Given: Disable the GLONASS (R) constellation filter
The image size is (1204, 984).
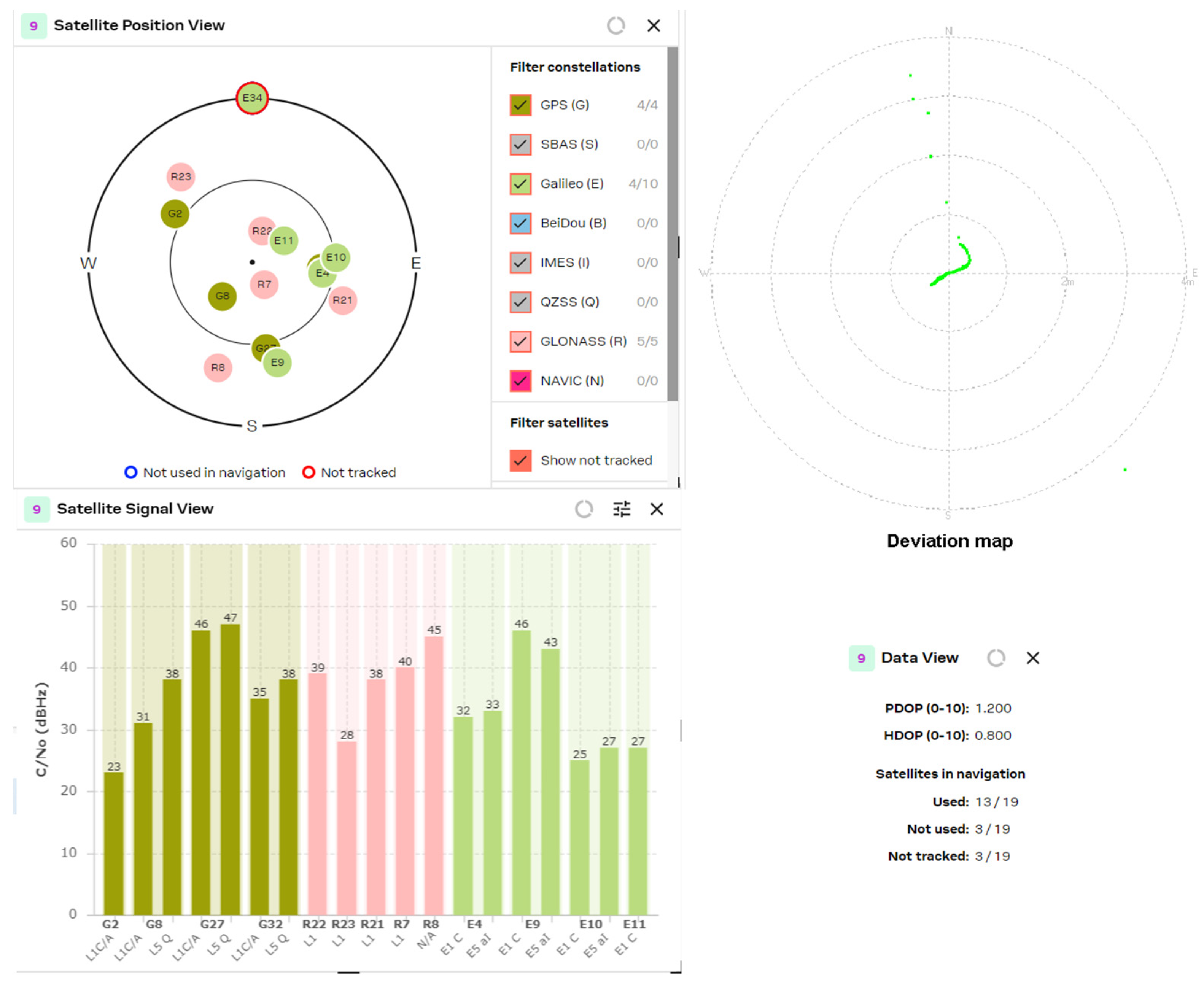Looking at the screenshot, I should (520, 341).
